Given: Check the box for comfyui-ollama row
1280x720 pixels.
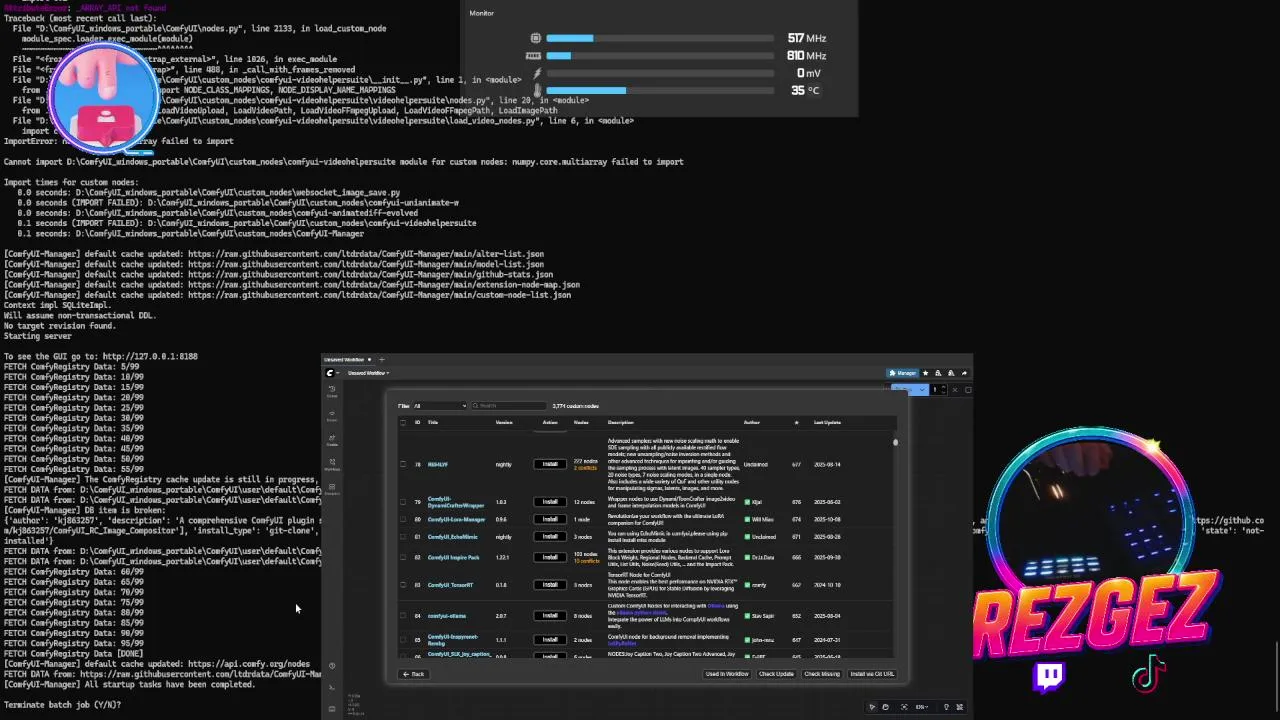Looking at the screenshot, I should (x=403, y=616).
